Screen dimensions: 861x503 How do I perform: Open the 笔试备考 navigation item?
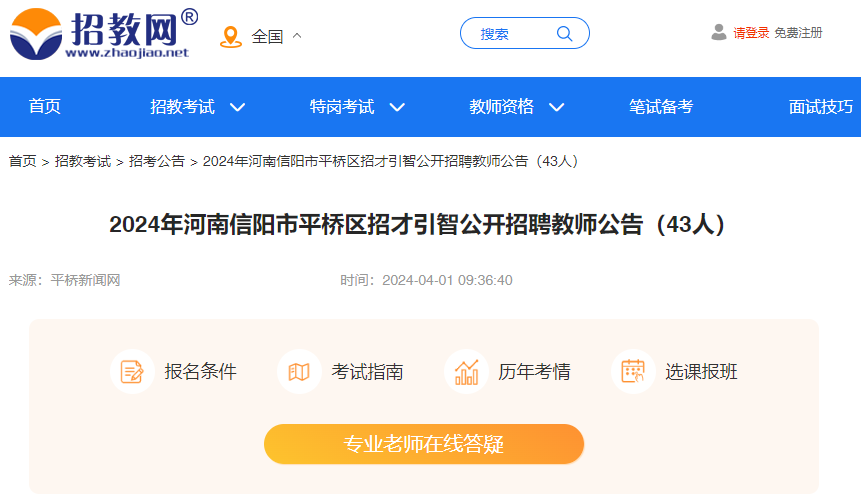click(x=661, y=107)
